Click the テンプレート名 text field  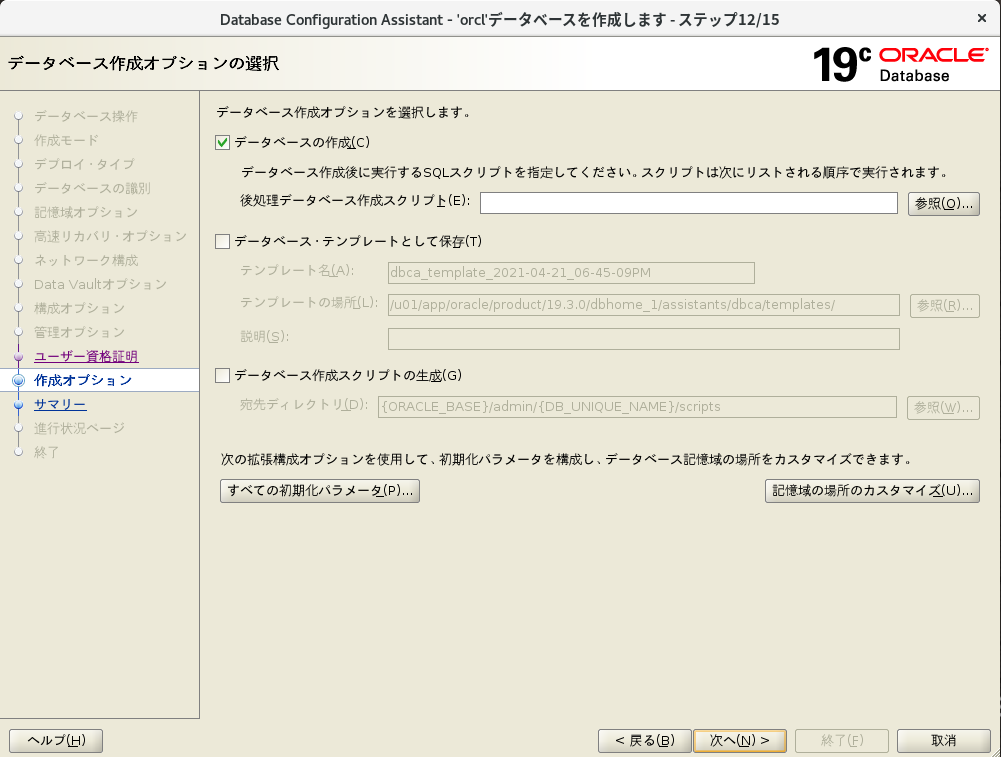click(x=570, y=273)
